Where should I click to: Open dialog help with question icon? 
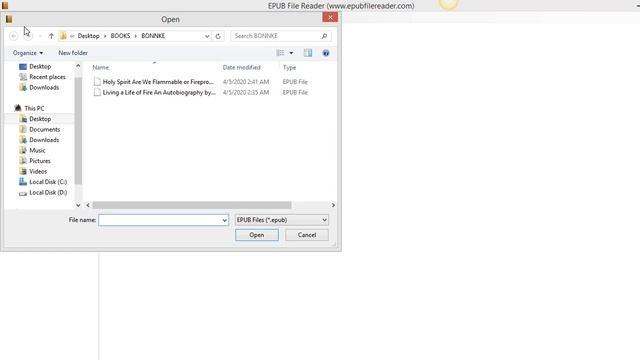pos(326,53)
